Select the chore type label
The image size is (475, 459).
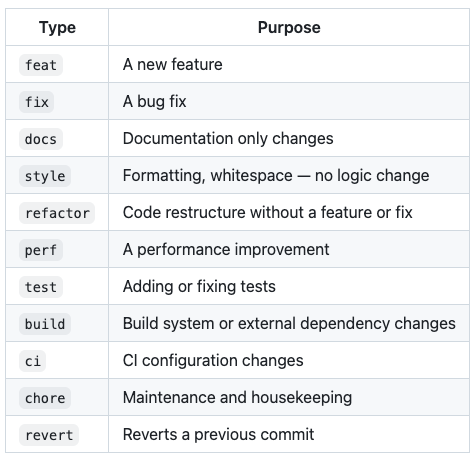[45, 398]
